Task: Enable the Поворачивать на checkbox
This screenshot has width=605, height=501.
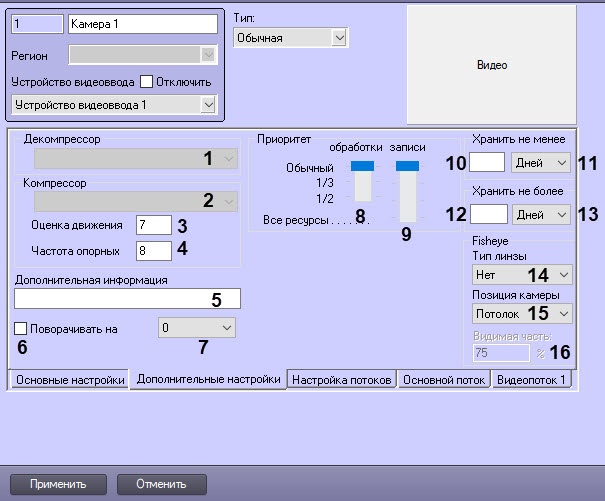Action: 22,328
